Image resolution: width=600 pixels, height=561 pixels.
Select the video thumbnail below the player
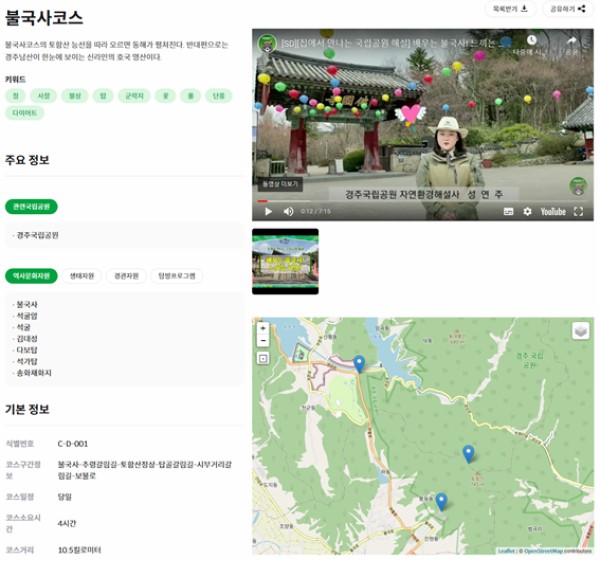(285, 261)
